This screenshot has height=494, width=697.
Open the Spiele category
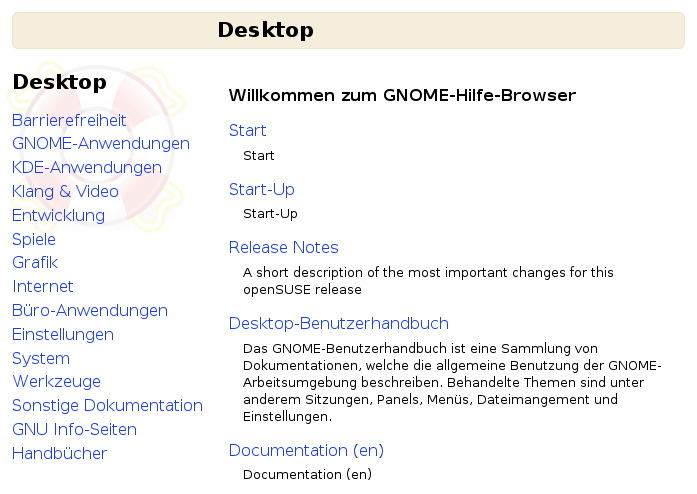click(34, 239)
